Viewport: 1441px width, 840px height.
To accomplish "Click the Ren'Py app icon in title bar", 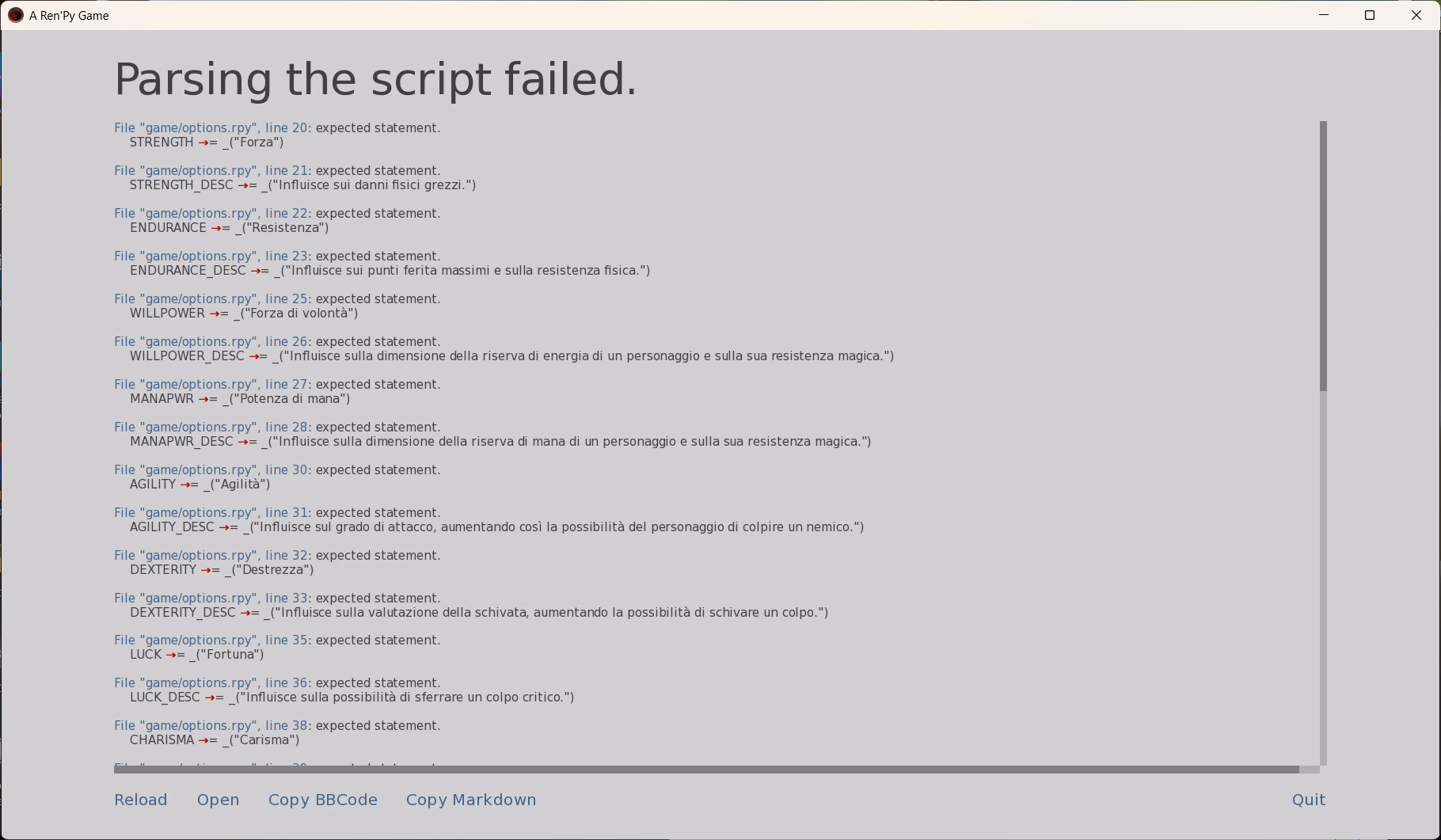I will point(16,15).
